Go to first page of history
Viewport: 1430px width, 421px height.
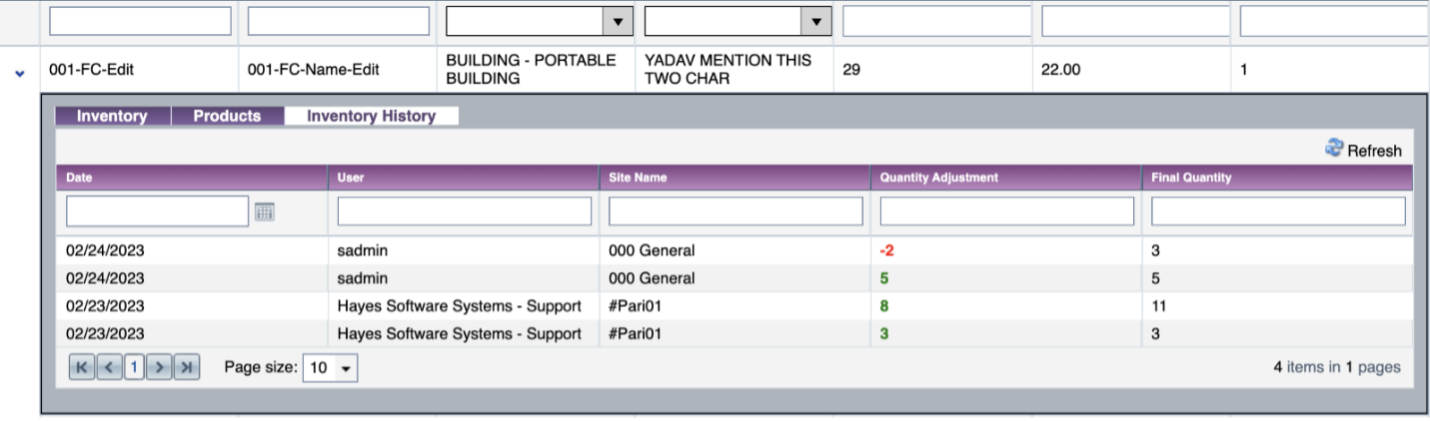click(82, 368)
